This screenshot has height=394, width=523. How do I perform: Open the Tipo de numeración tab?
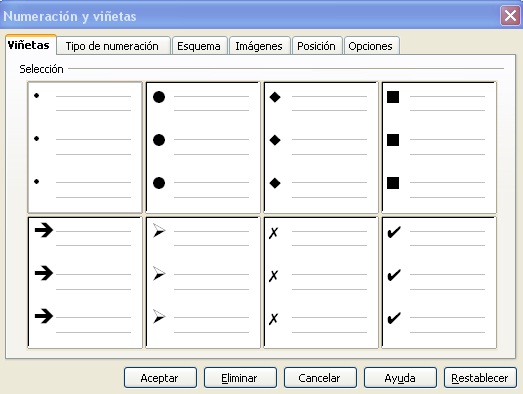click(113, 46)
